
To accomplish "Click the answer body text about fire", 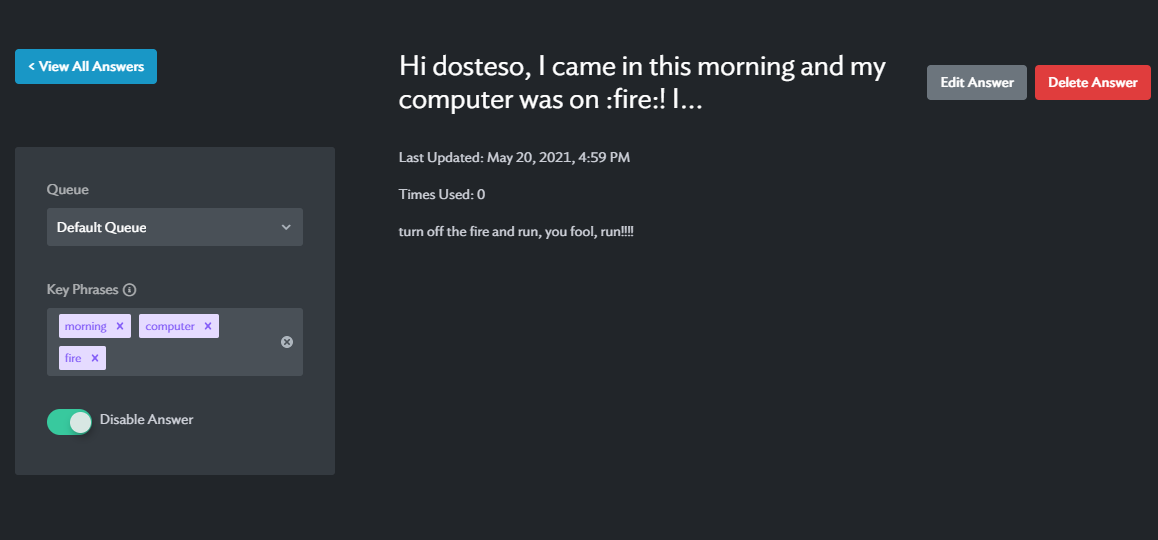I will (x=516, y=232).
